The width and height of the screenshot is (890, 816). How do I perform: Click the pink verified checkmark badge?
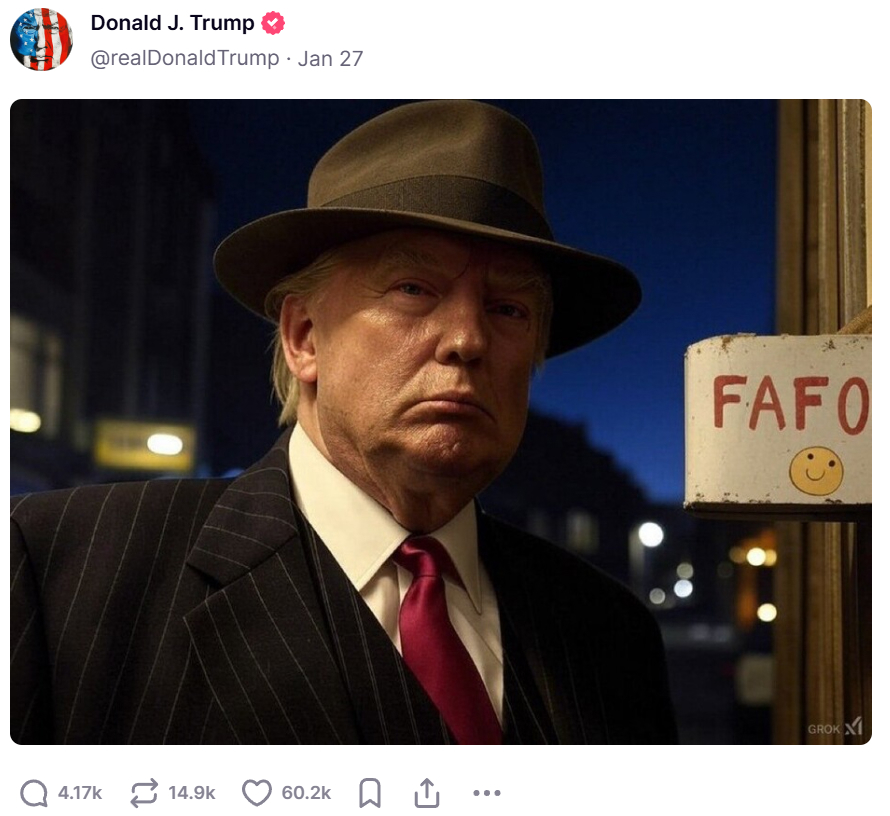273,23
